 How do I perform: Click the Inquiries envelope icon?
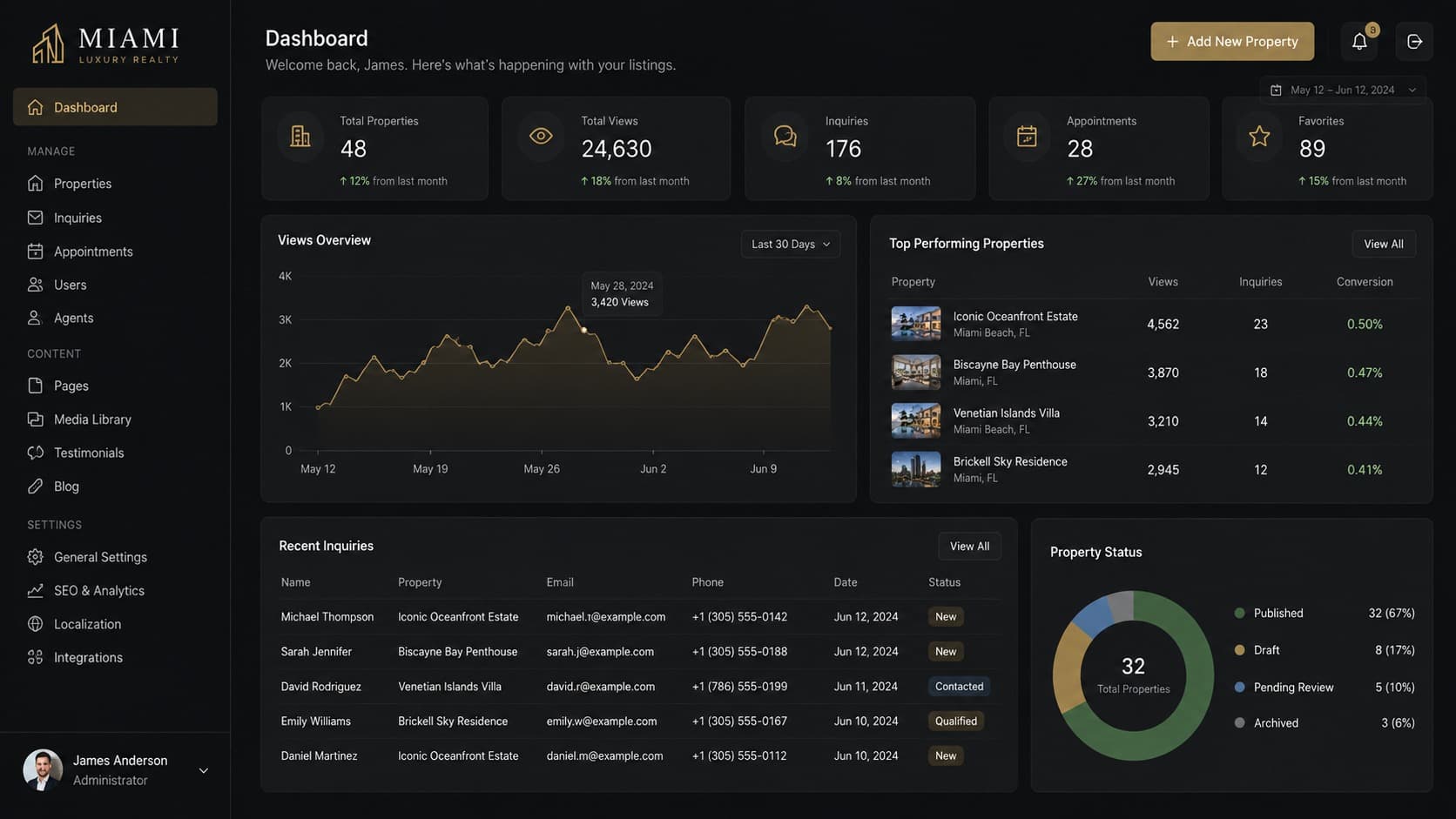coord(35,218)
